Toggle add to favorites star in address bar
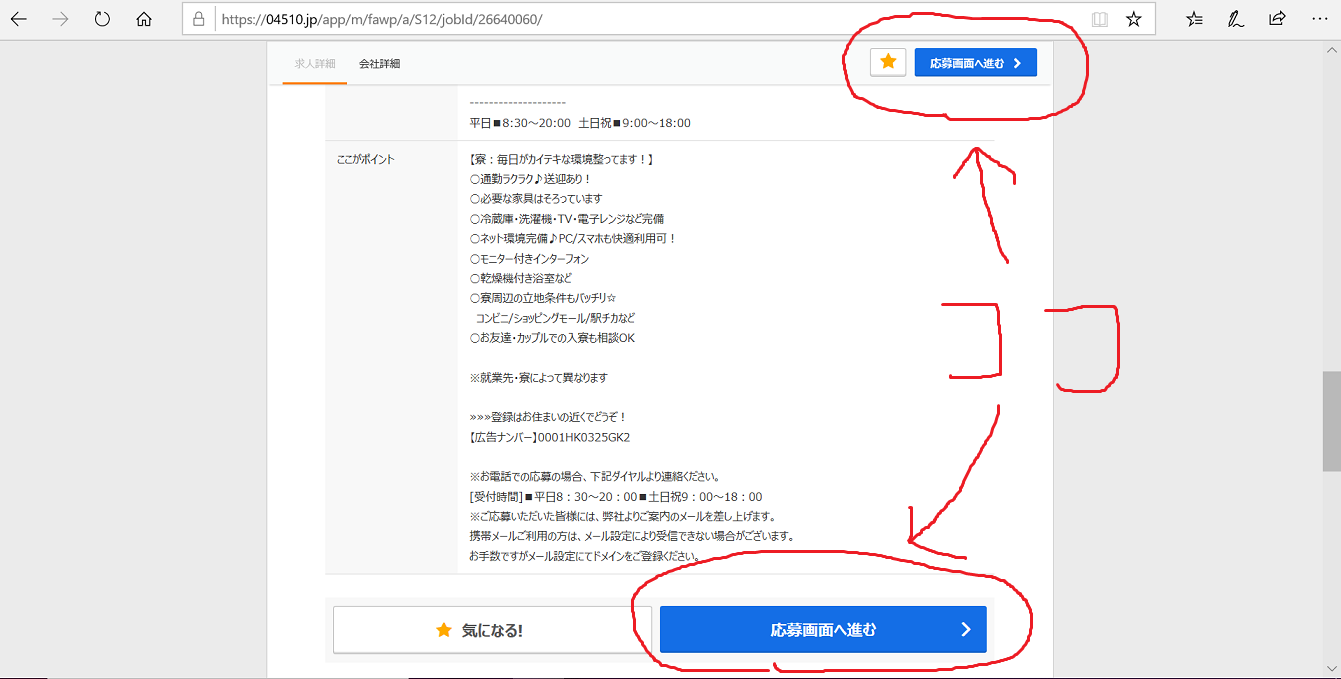 (x=1135, y=17)
